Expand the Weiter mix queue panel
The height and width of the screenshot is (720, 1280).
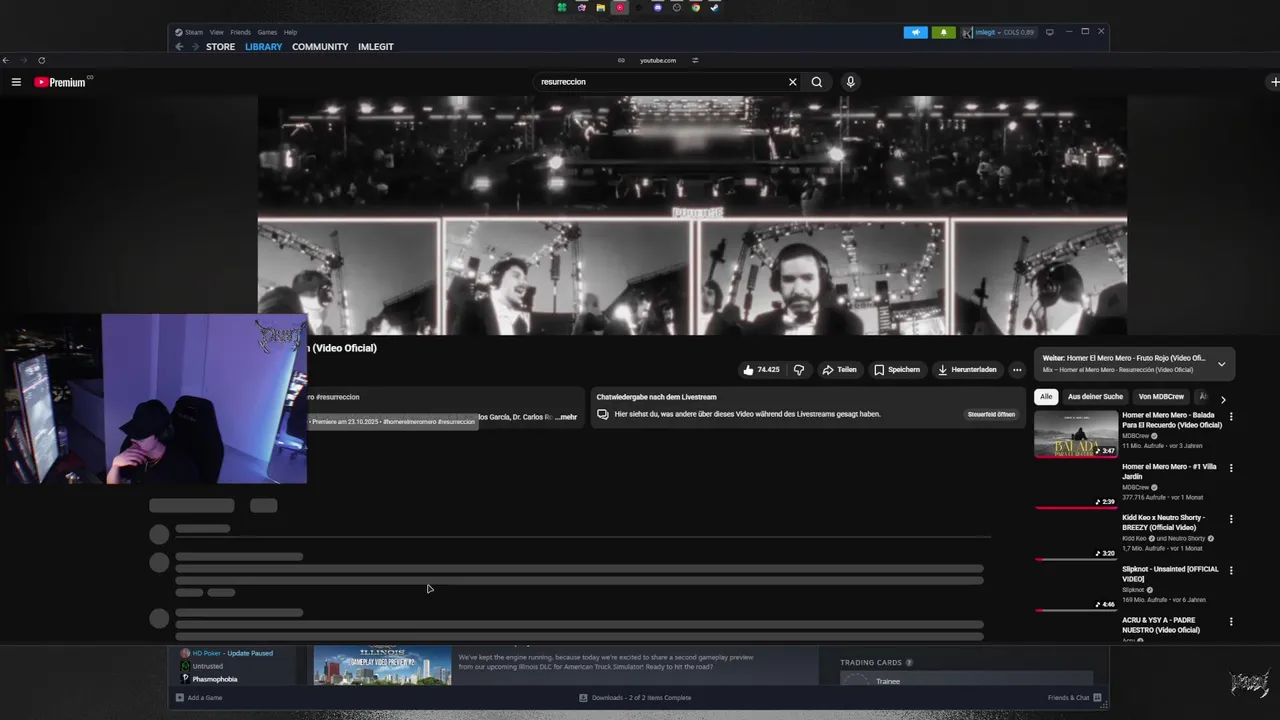[x=1221, y=364]
